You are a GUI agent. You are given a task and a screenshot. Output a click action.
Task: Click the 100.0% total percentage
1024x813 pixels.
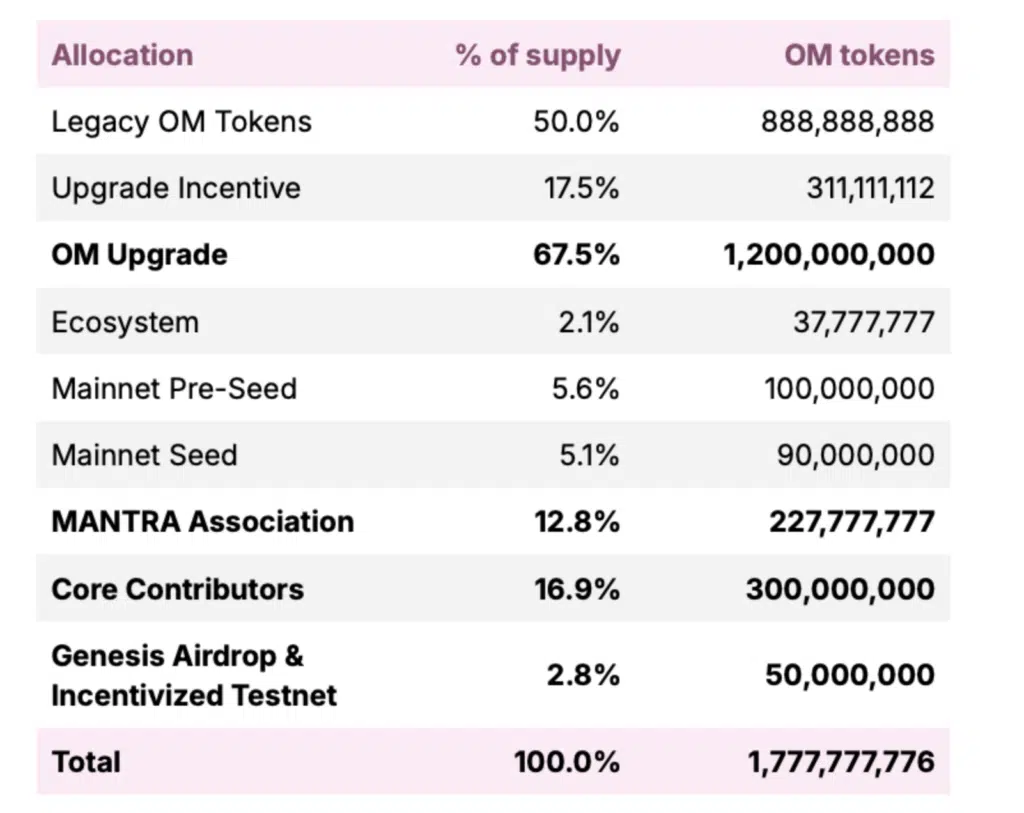pos(567,762)
